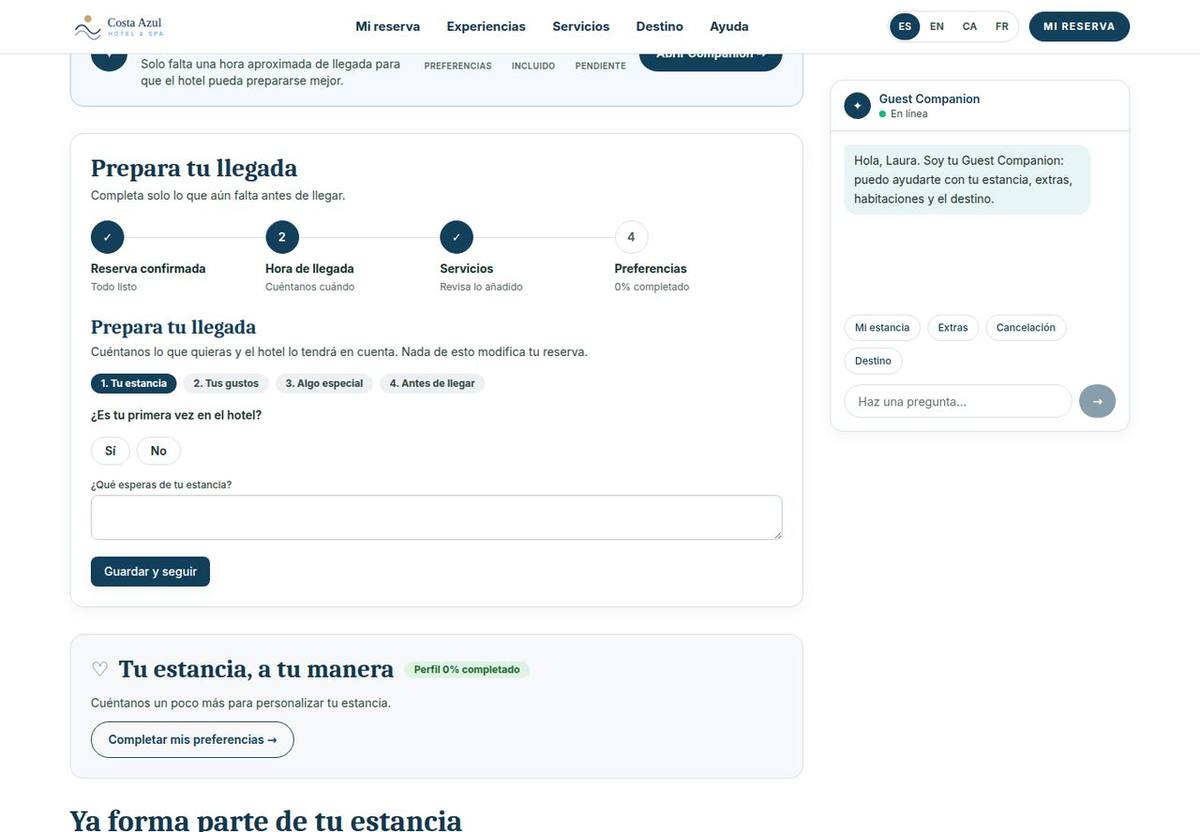Open the Servicios navigation item

[x=581, y=27]
